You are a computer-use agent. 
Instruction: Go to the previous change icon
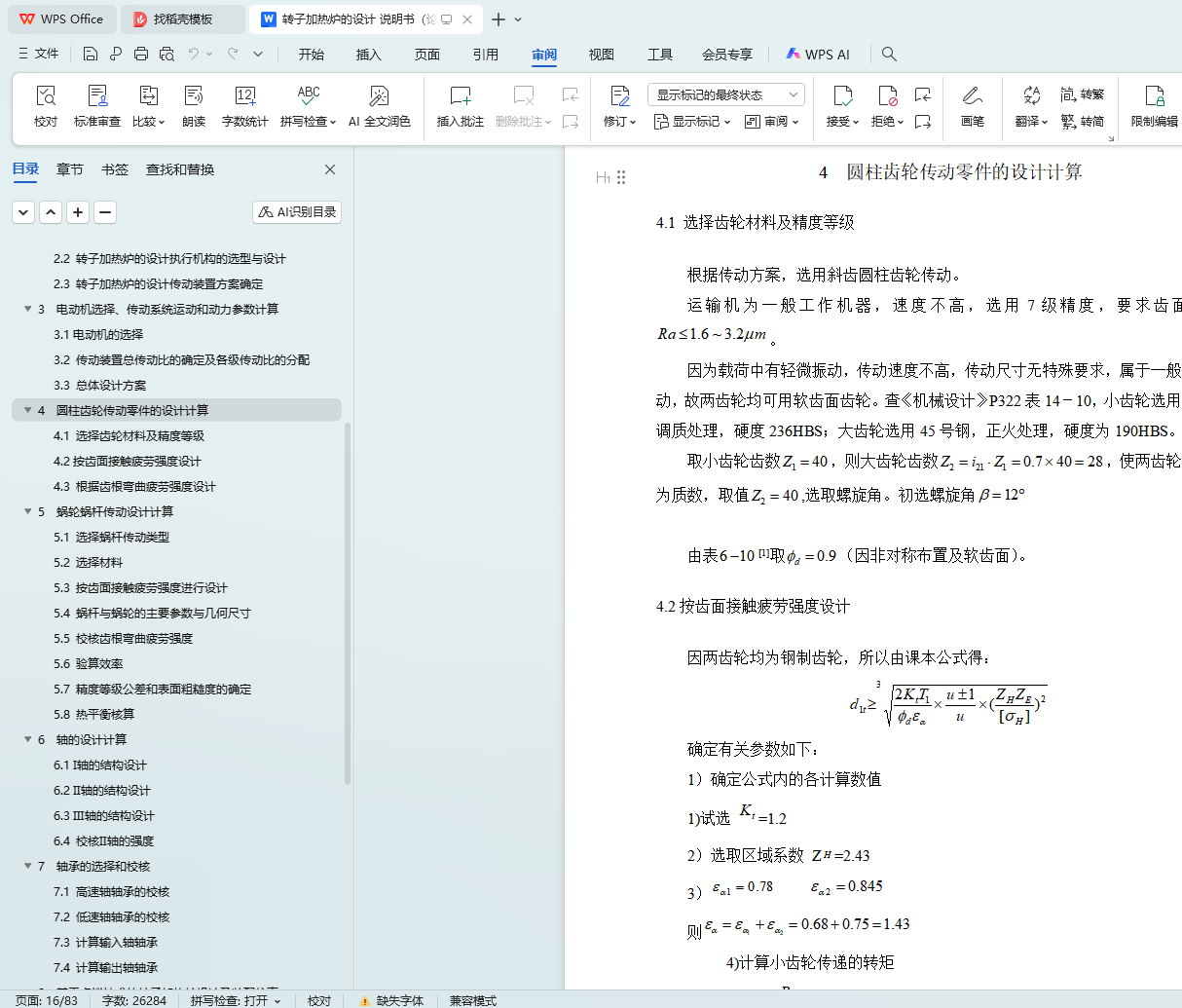pyautogui.click(x=923, y=94)
